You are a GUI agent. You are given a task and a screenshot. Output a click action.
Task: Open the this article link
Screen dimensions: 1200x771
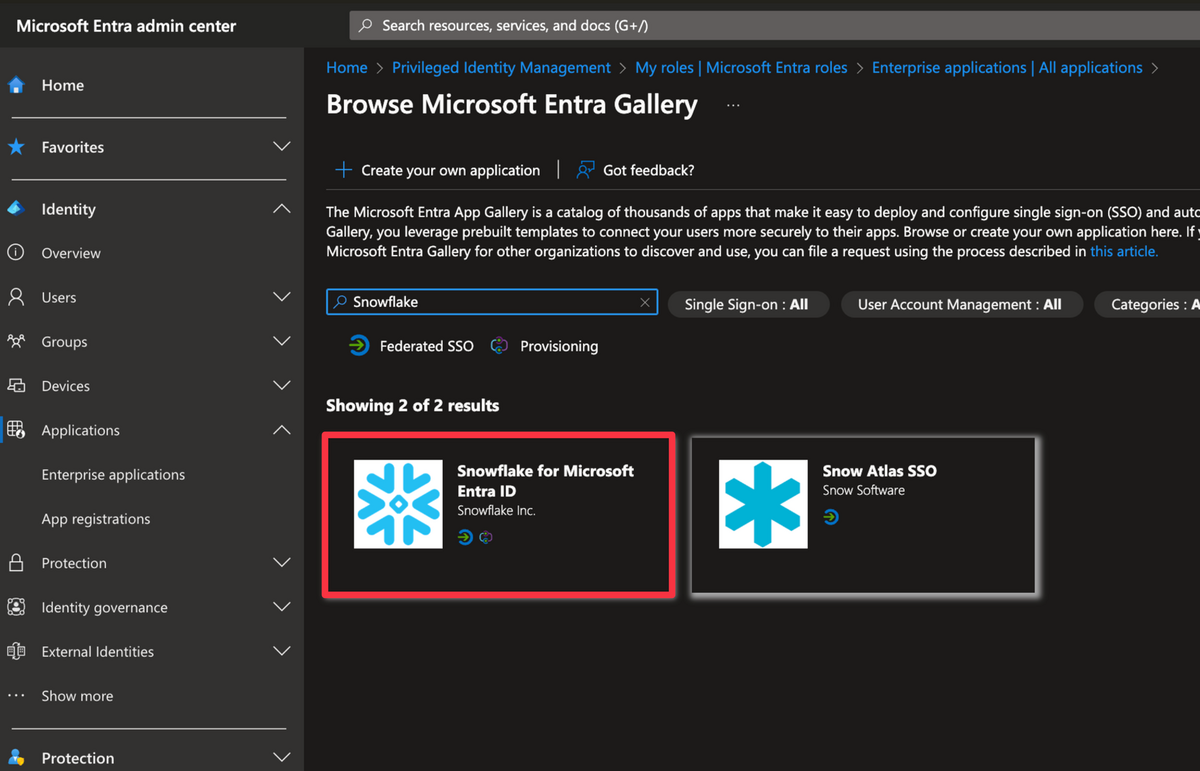click(x=1124, y=251)
